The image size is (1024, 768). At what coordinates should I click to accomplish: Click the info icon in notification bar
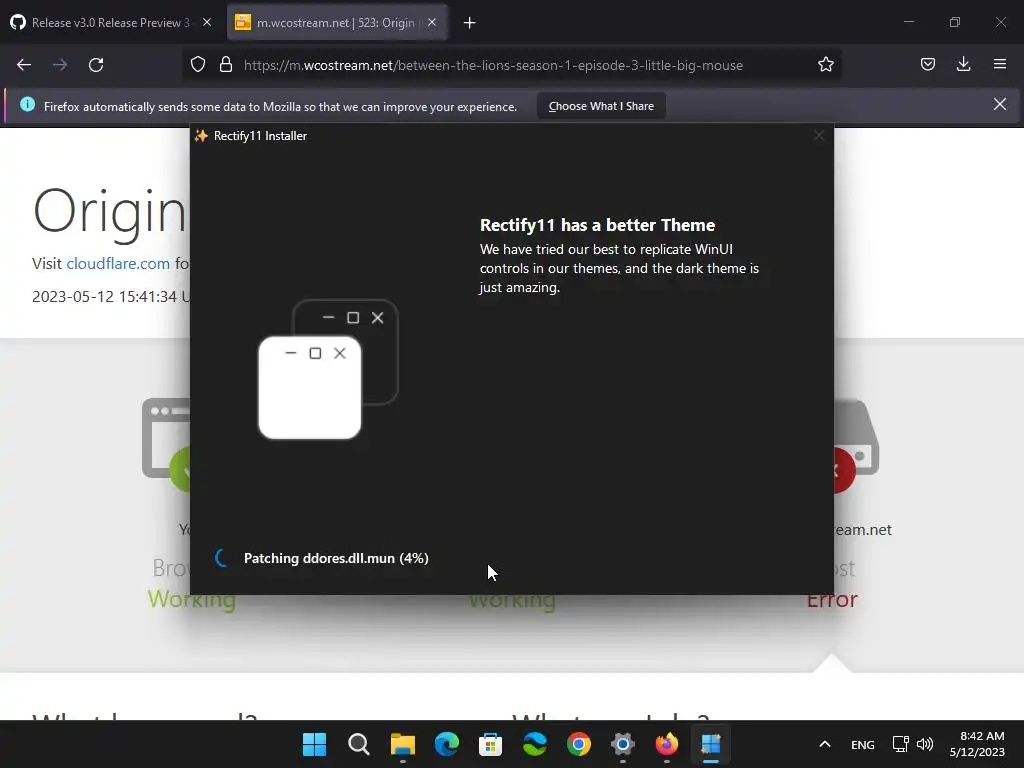pos(27,104)
